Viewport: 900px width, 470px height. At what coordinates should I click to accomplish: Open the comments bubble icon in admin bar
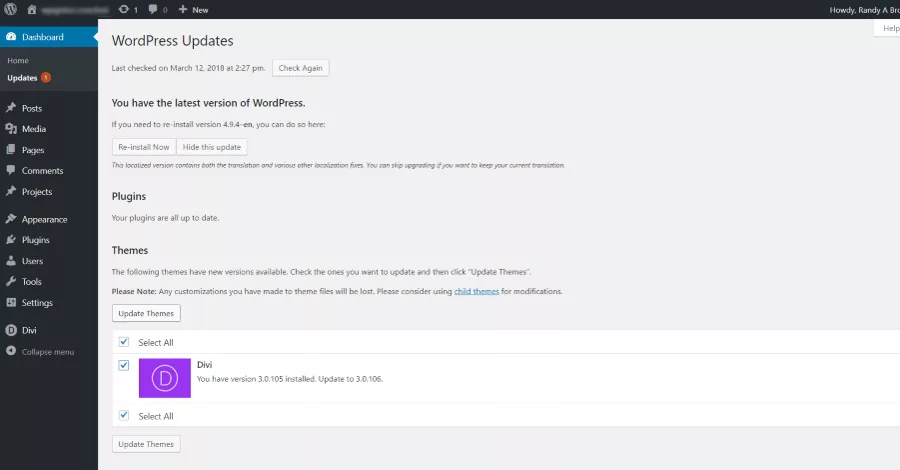coord(153,9)
